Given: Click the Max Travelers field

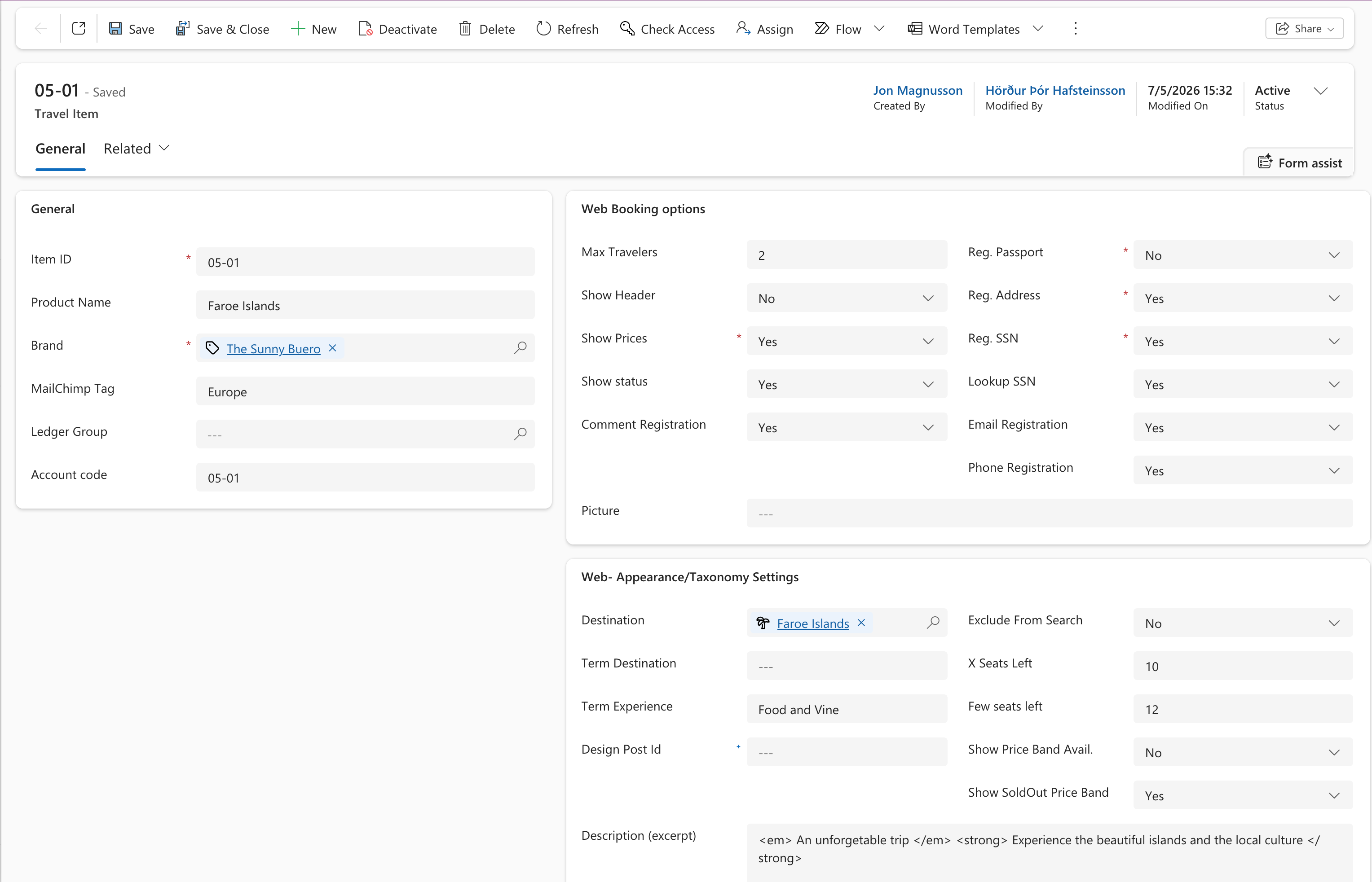Looking at the screenshot, I should [x=847, y=255].
